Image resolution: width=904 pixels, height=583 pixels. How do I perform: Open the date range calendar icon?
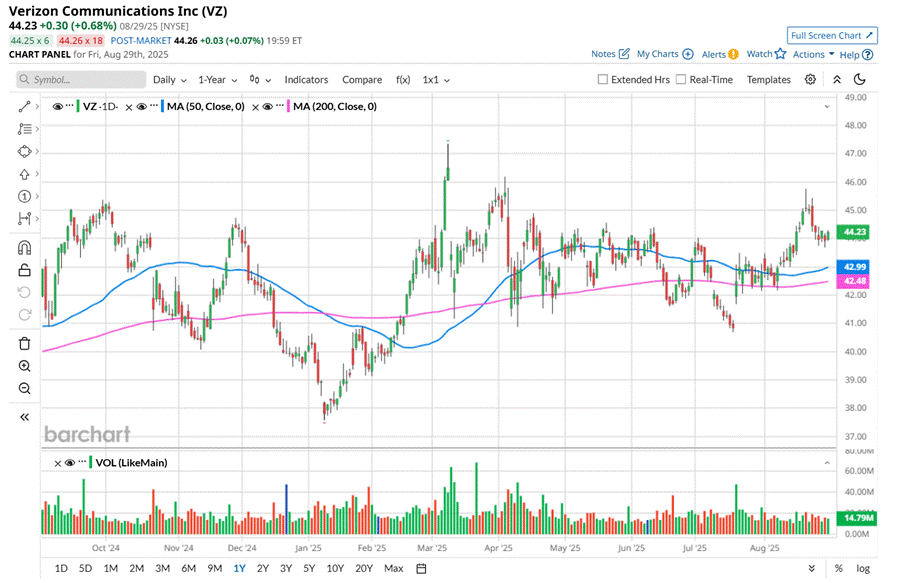[x=421, y=569]
